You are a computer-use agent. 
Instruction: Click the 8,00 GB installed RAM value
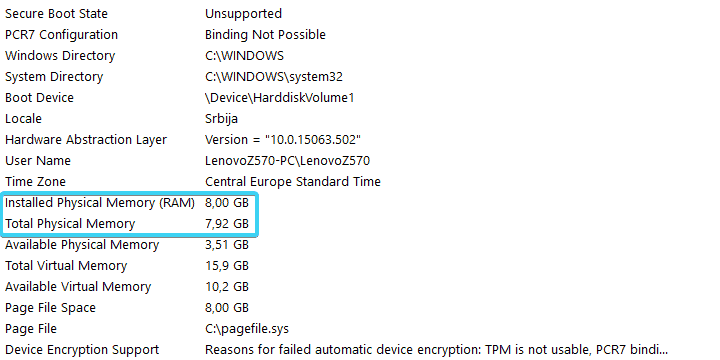(227, 203)
